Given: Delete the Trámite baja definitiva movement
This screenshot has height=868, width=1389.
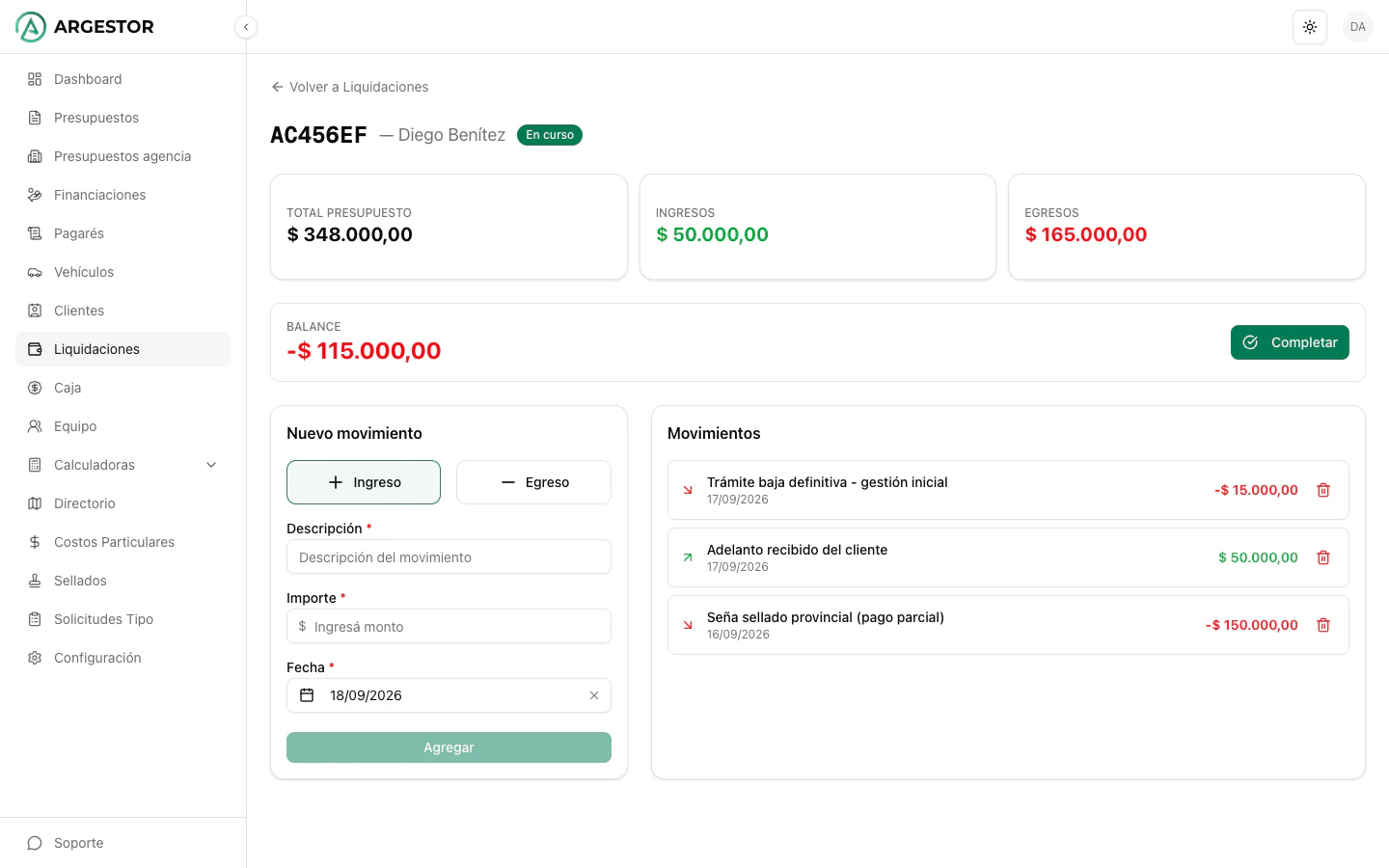Looking at the screenshot, I should [x=1323, y=490].
